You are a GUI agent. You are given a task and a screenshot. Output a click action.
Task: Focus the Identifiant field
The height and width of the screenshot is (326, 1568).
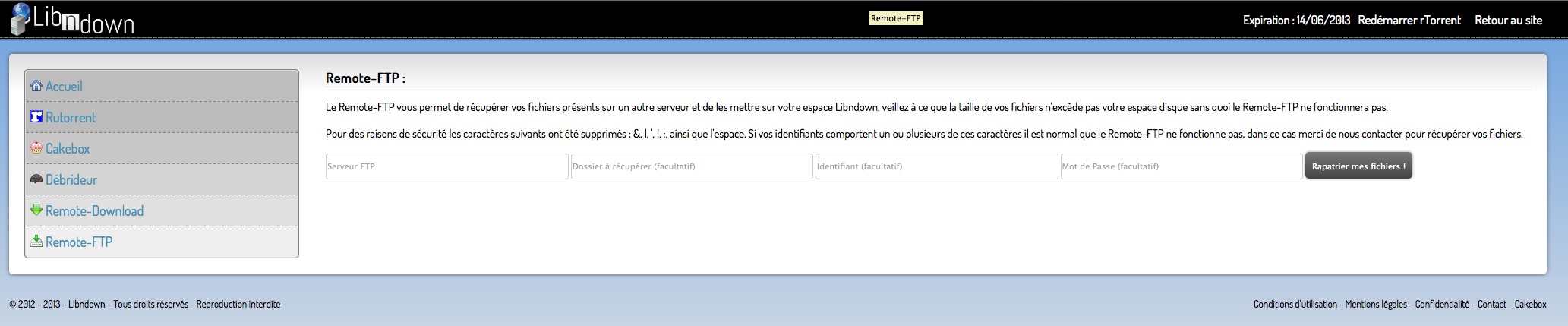937,166
